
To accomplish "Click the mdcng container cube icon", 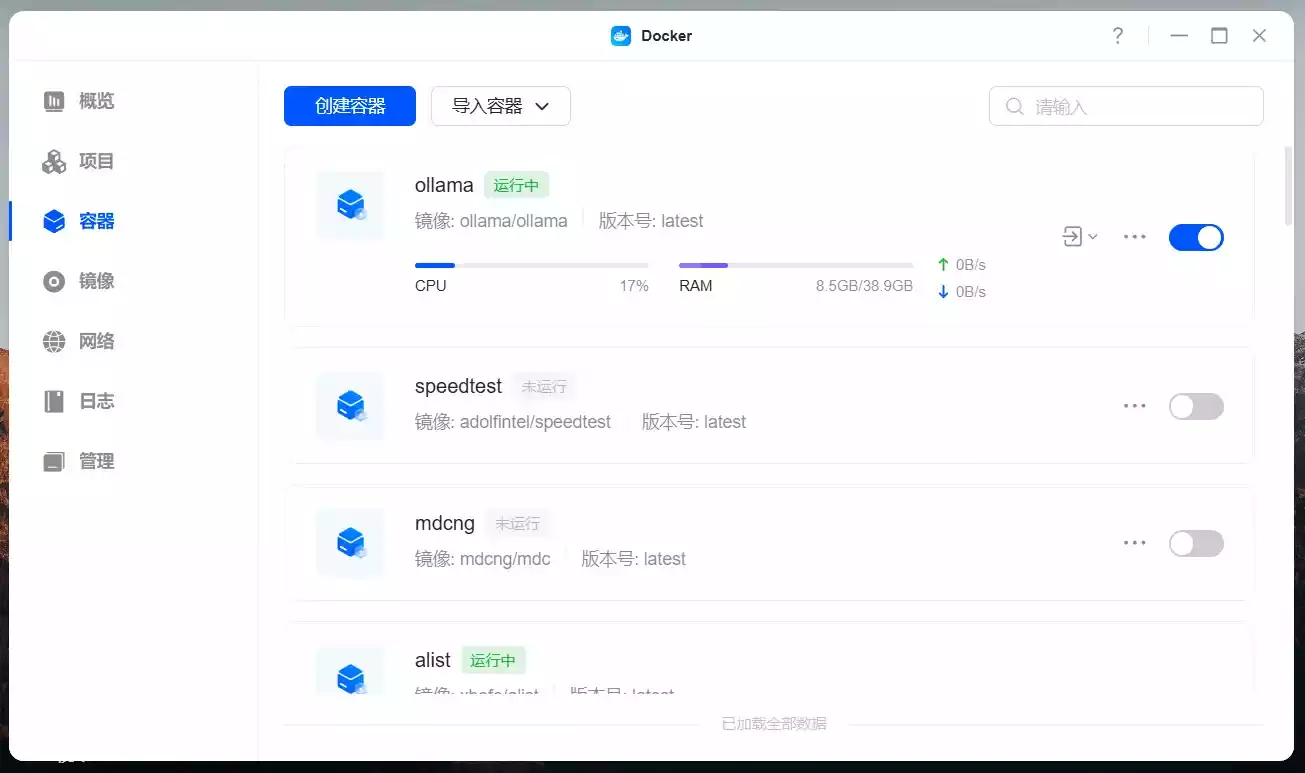I will 350,543.
